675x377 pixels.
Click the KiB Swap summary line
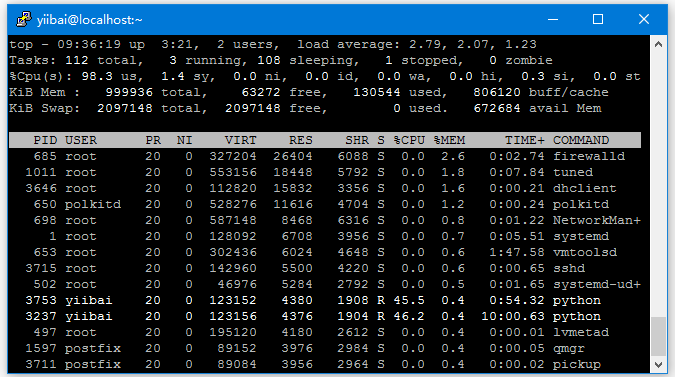305,108
